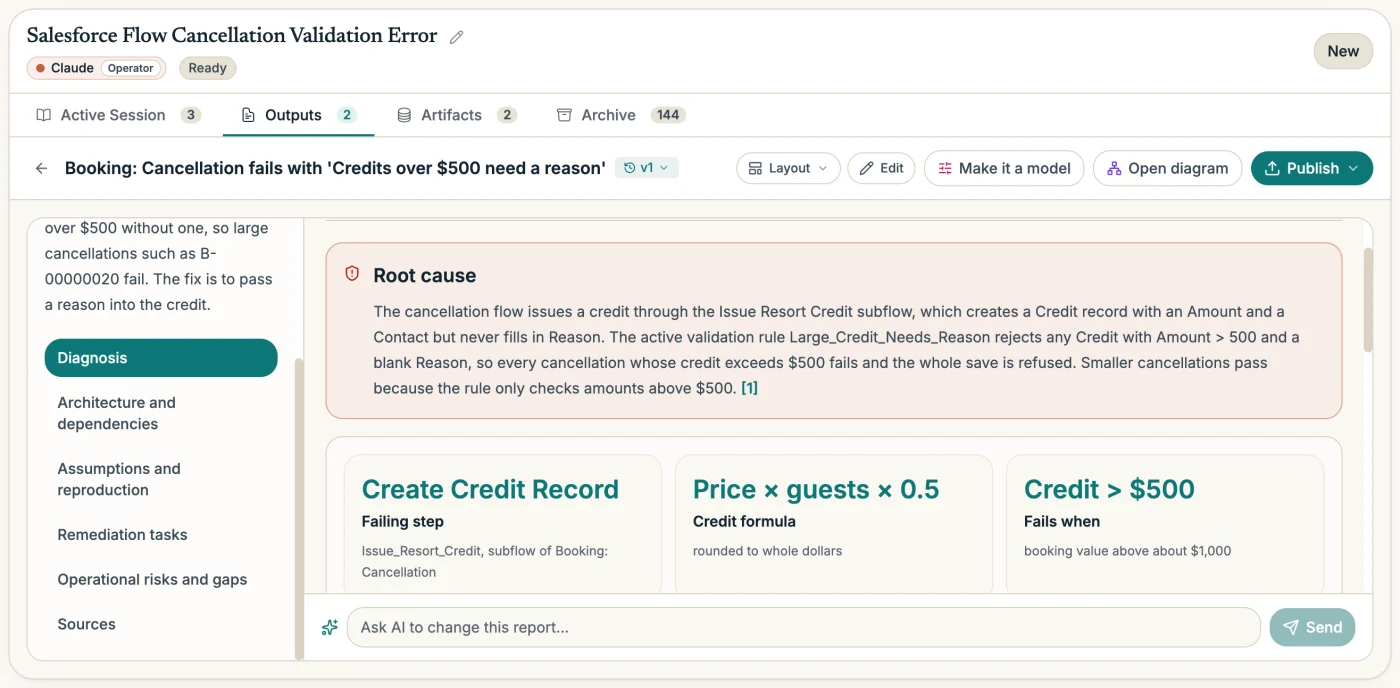Click 'rounded to whole dollars' text
1400x688 pixels.
(x=767, y=551)
